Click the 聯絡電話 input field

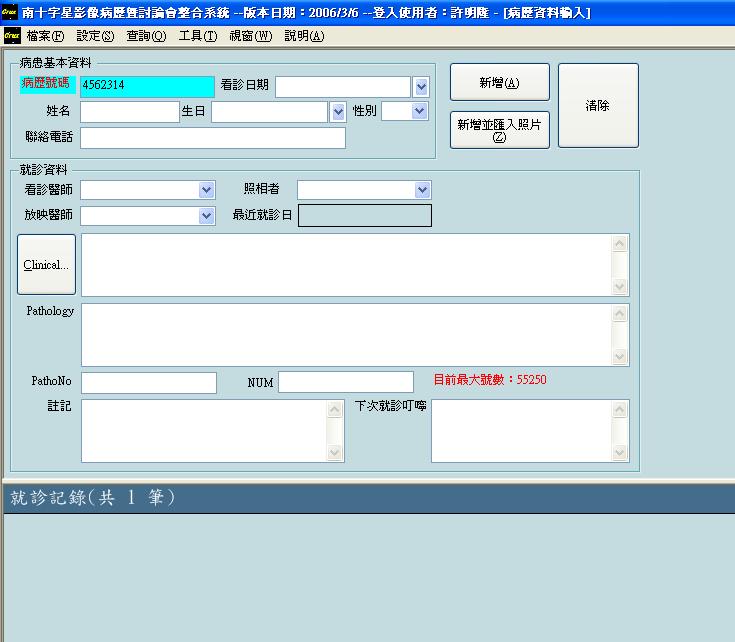click(213, 138)
